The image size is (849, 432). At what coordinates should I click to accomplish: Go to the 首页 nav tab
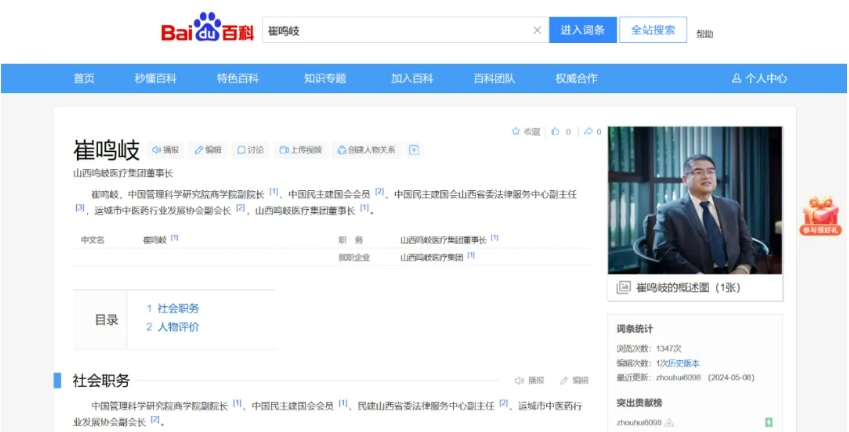pos(84,78)
